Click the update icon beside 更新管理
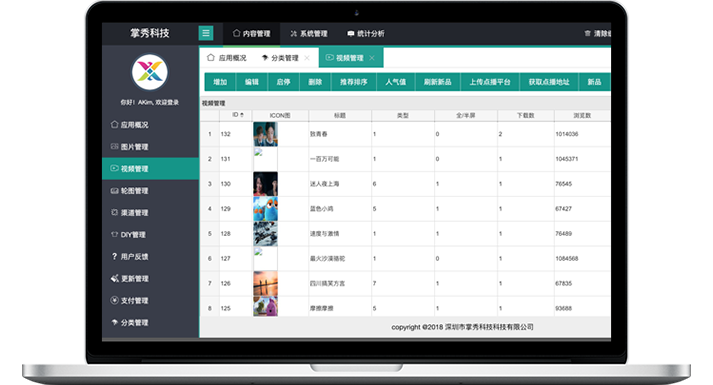The height and width of the screenshot is (385, 713). pyautogui.click(x=114, y=278)
